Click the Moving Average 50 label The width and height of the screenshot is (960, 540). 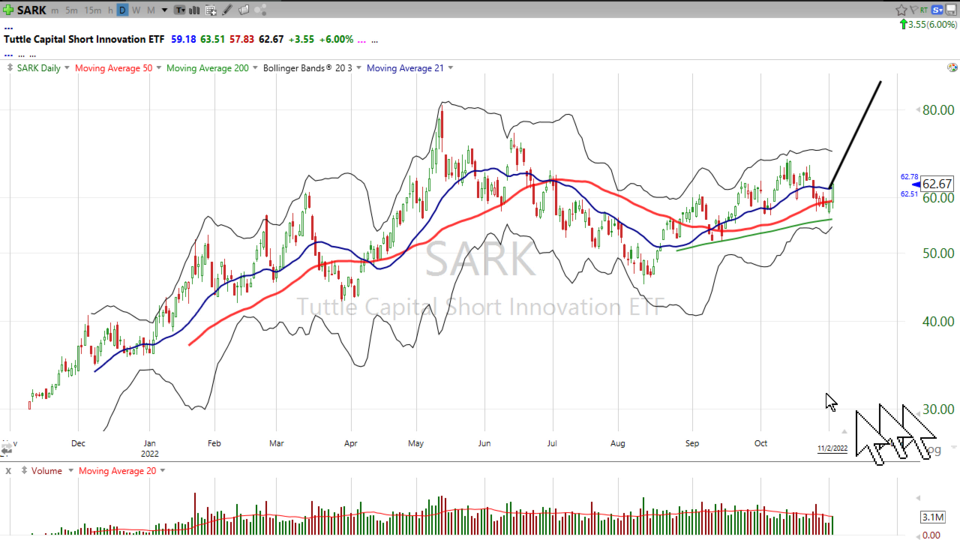pos(113,68)
